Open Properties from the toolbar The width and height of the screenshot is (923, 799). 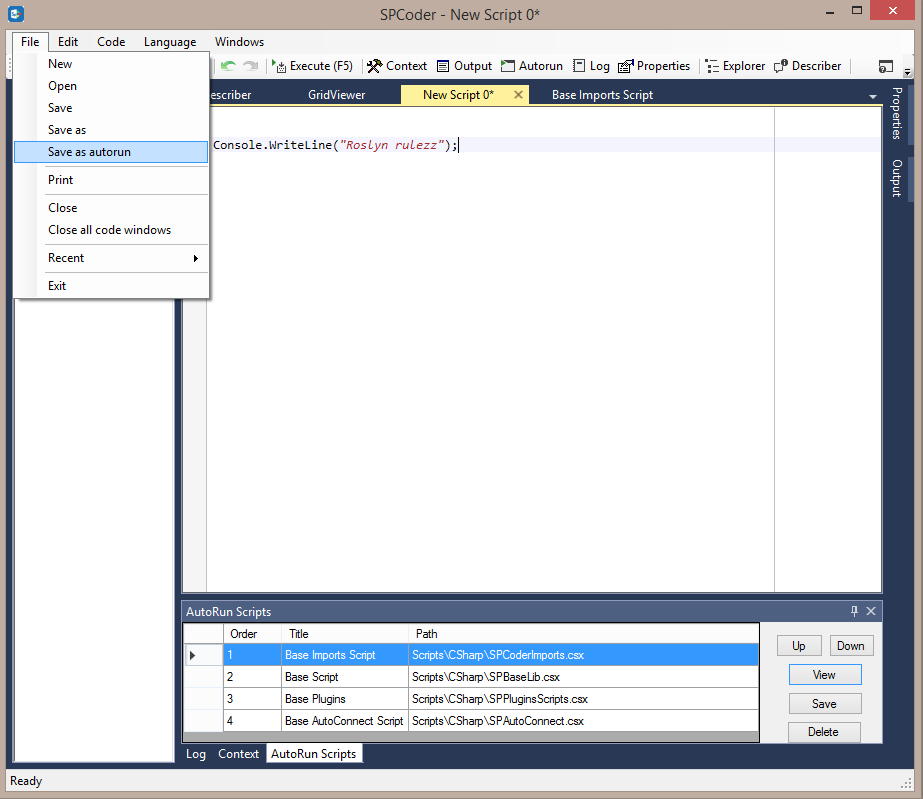[x=654, y=66]
